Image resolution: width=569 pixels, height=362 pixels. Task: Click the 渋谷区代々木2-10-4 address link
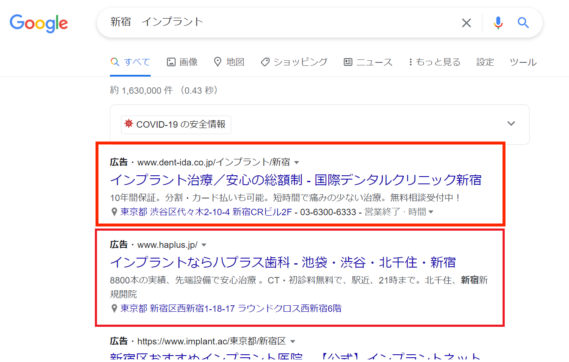coord(206,212)
